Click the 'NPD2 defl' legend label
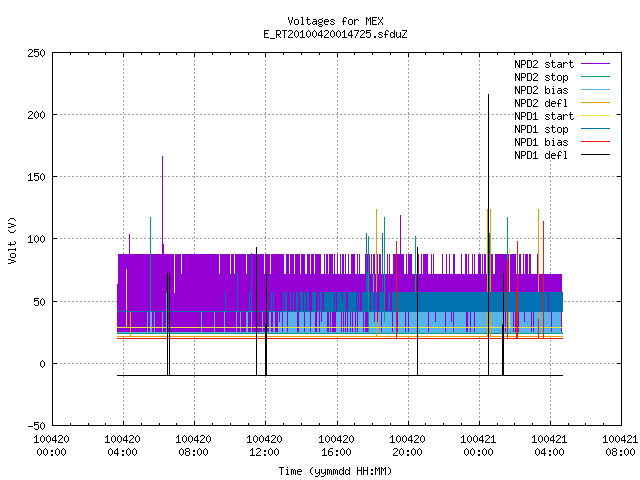The width and height of the screenshot is (640, 480). click(541, 103)
